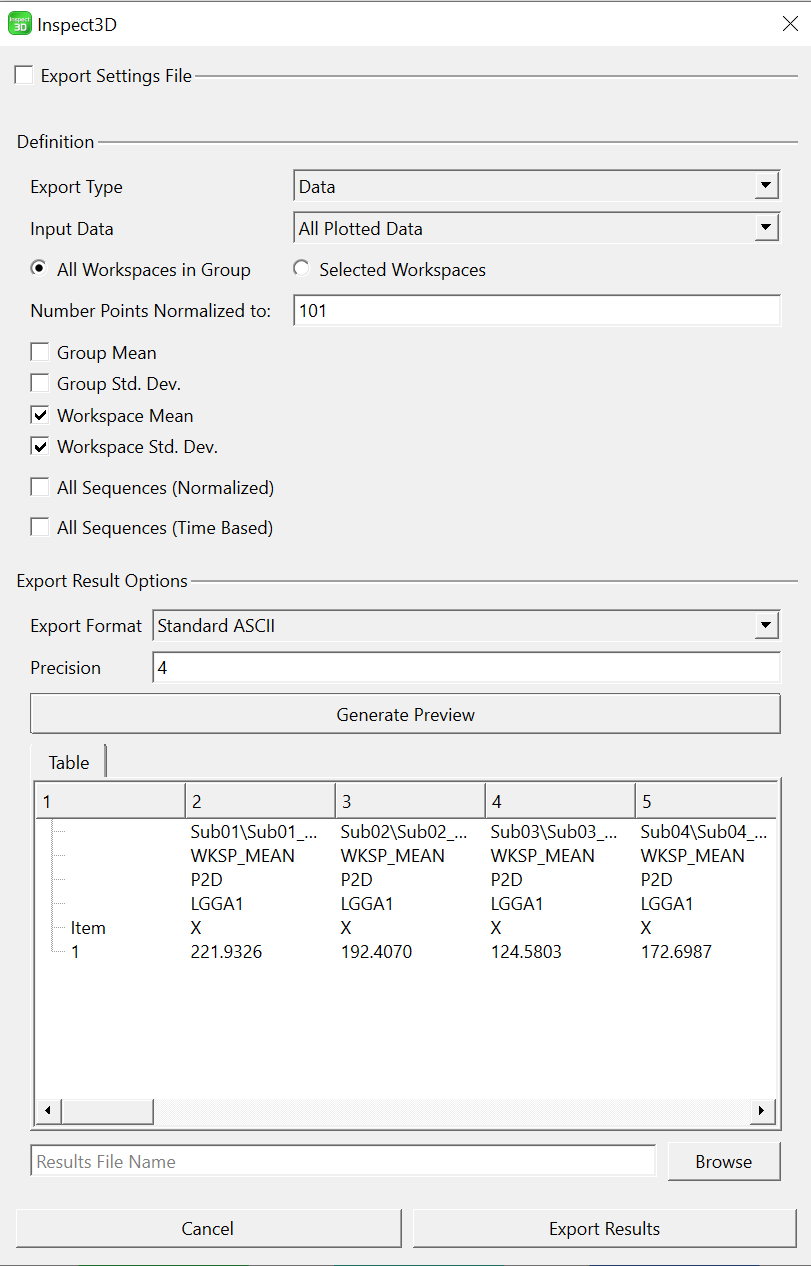Click Export Results button
The width and height of the screenshot is (811, 1266).
[605, 1229]
